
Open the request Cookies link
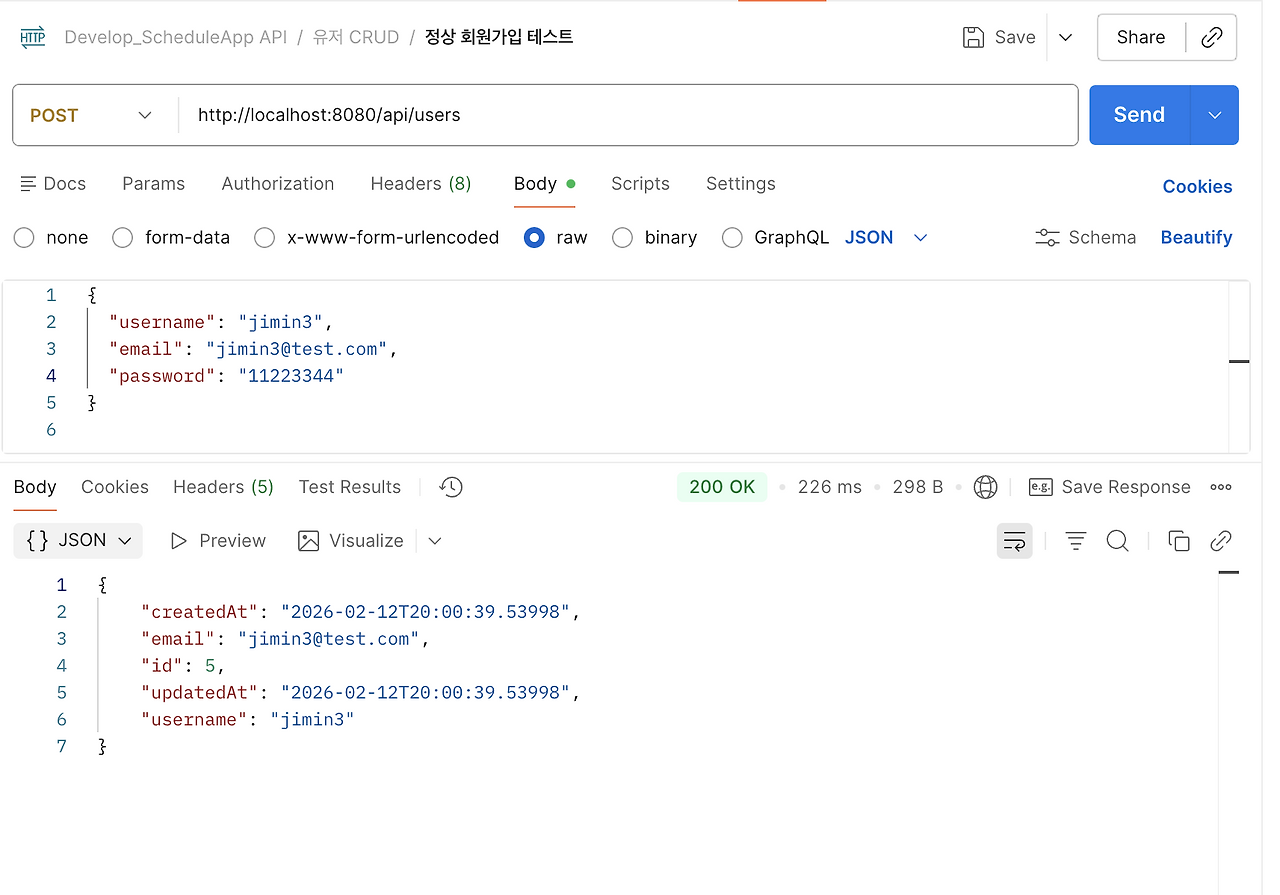[1197, 187]
